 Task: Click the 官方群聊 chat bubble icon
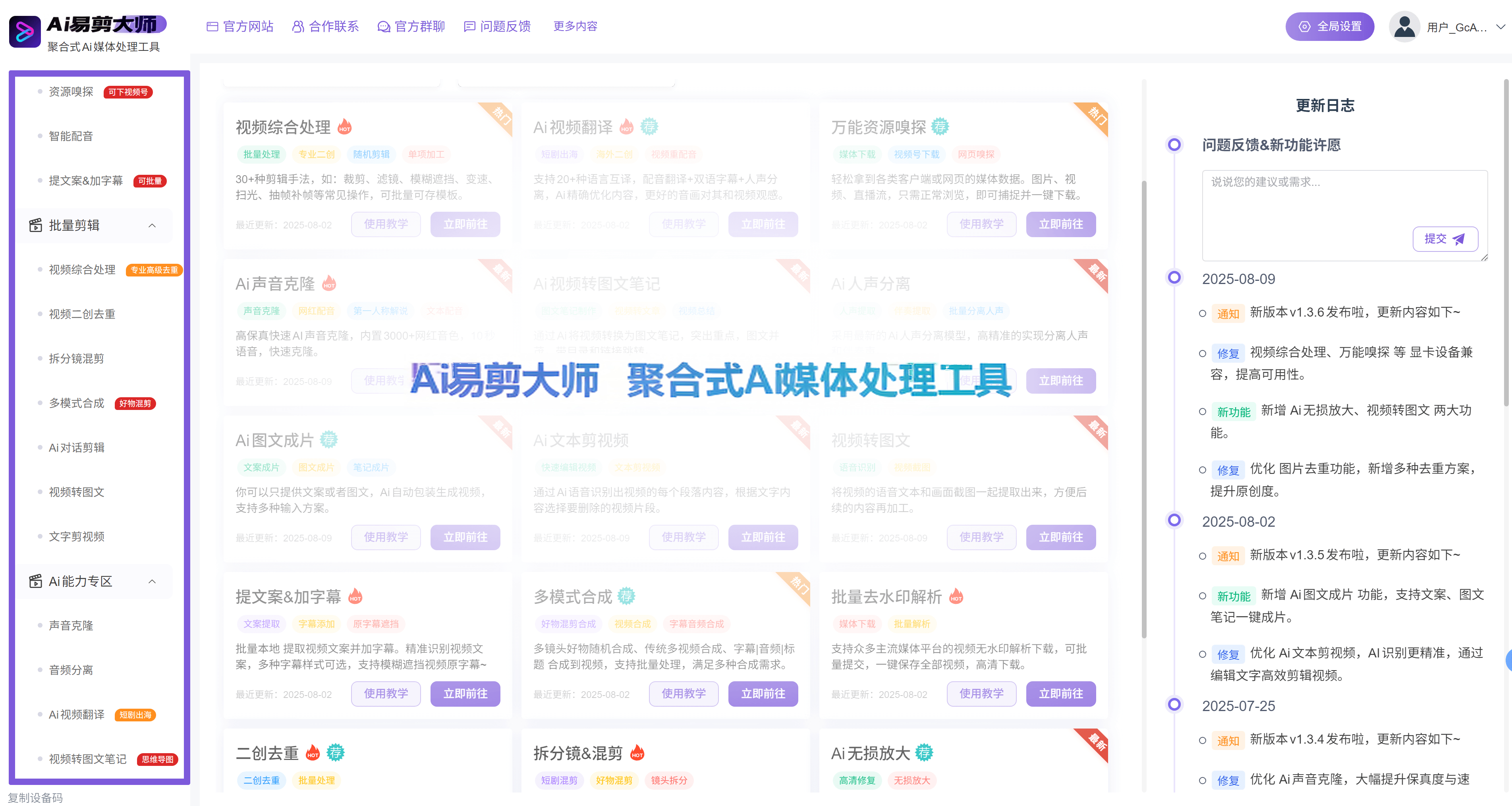[383, 27]
